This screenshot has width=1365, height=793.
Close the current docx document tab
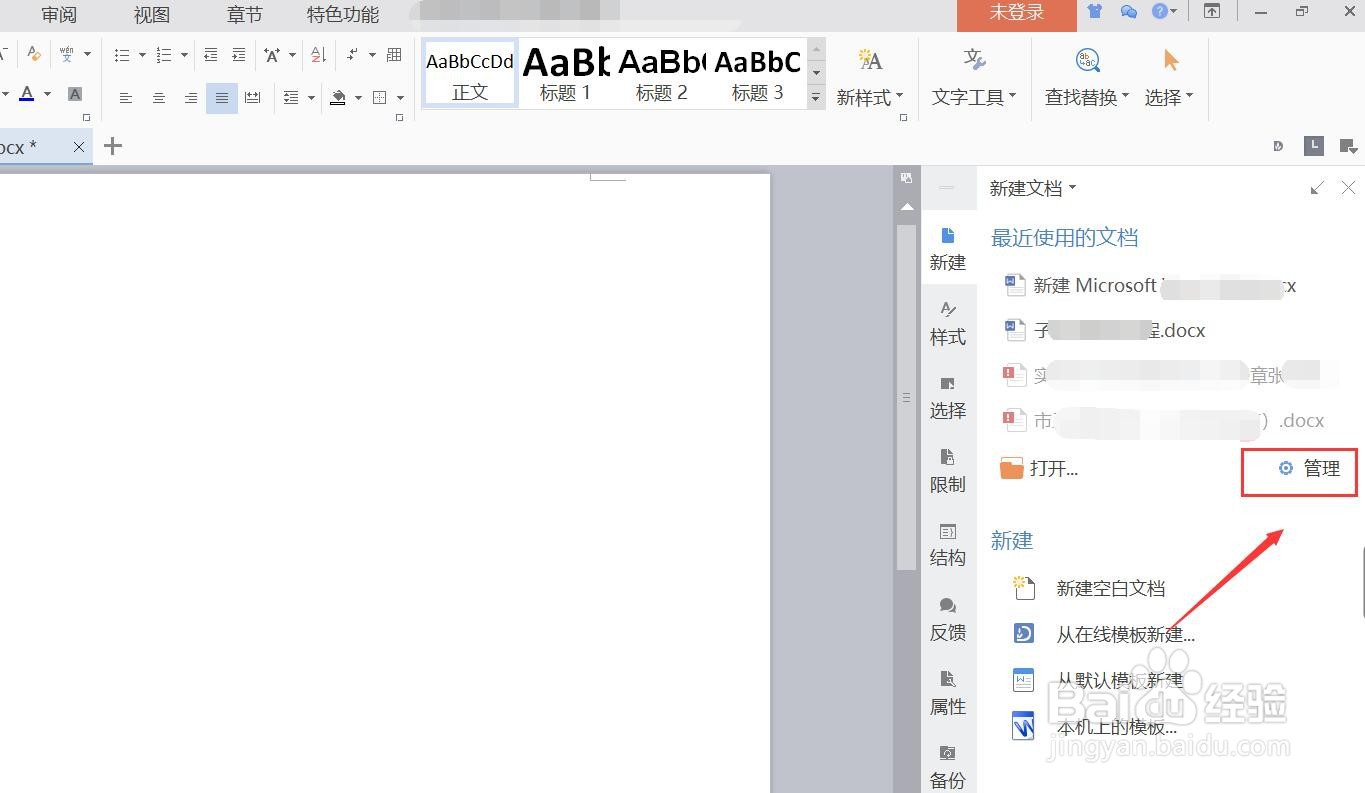pyautogui.click(x=79, y=147)
